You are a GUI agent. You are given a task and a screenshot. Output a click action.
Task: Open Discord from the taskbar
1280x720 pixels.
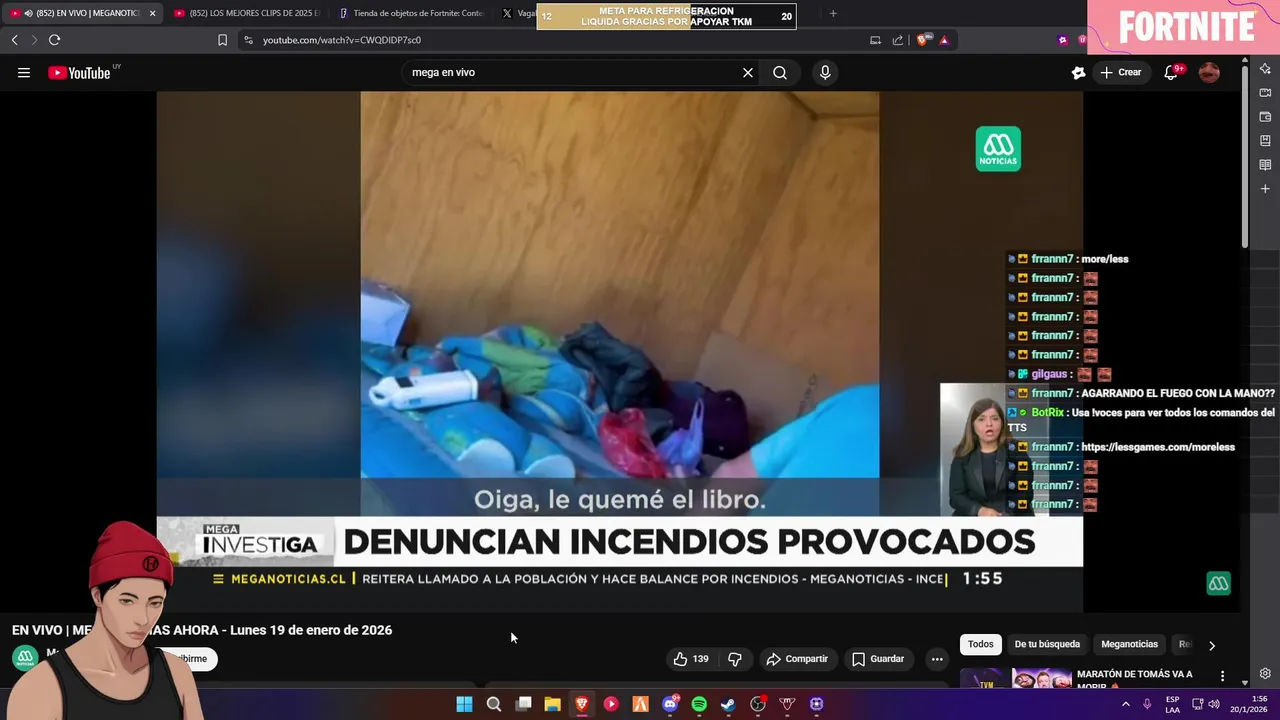[x=670, y=704]
